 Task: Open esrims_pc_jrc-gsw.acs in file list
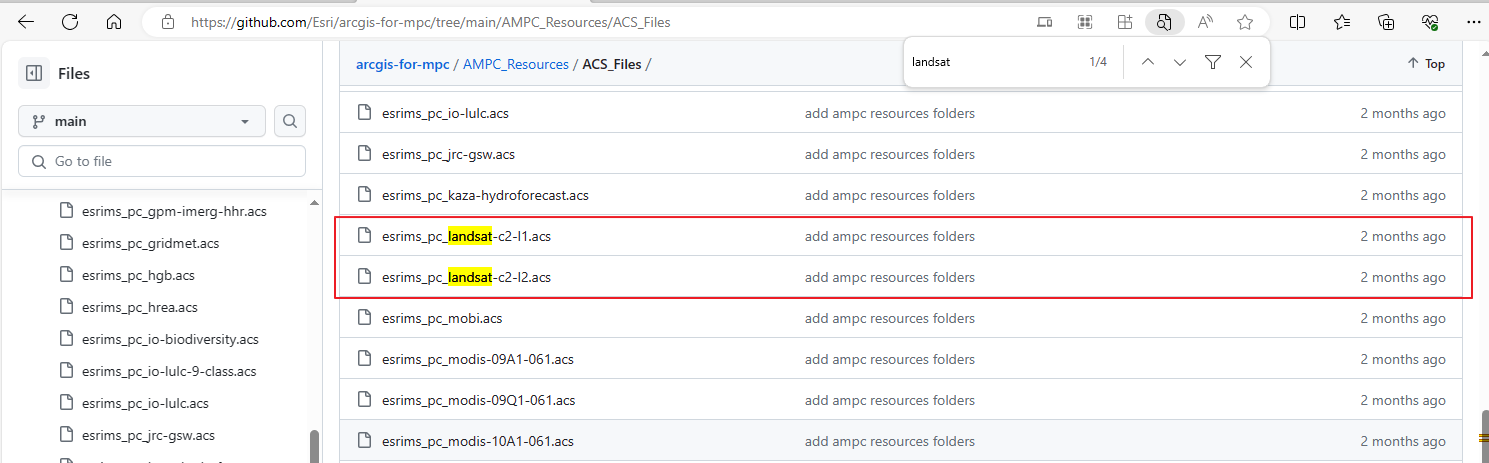point(448,154)
